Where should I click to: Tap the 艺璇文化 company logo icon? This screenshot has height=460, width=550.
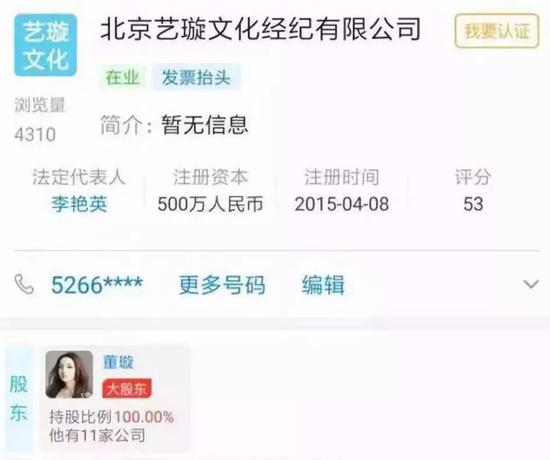[x=45, y=45]
